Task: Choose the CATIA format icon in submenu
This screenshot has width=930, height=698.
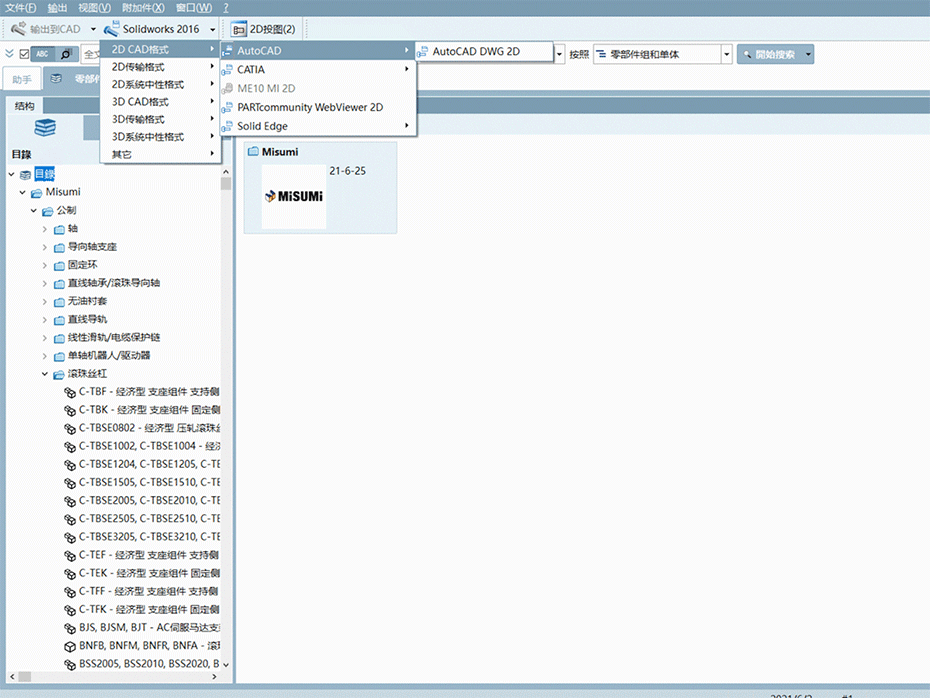Action: [227, 69]
